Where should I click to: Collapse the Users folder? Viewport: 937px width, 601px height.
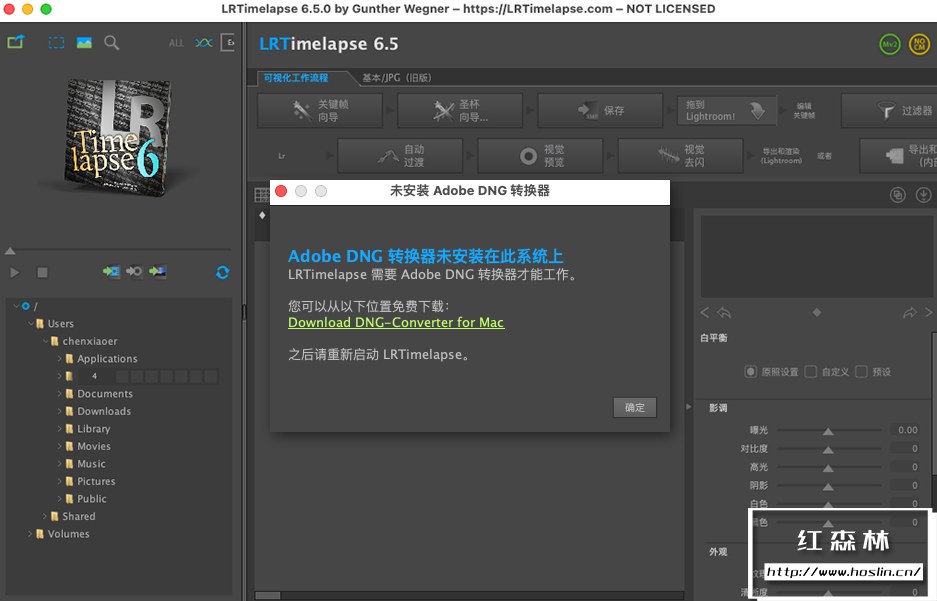(x=30, y=323)
